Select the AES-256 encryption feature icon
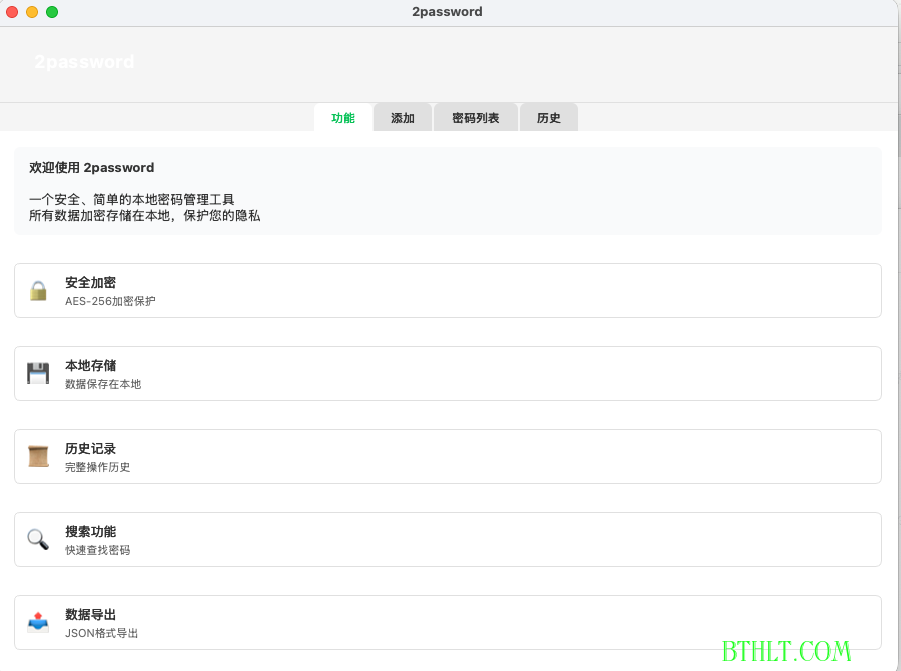The width and height of the screenshot is (901, 671). coord(38,290)
